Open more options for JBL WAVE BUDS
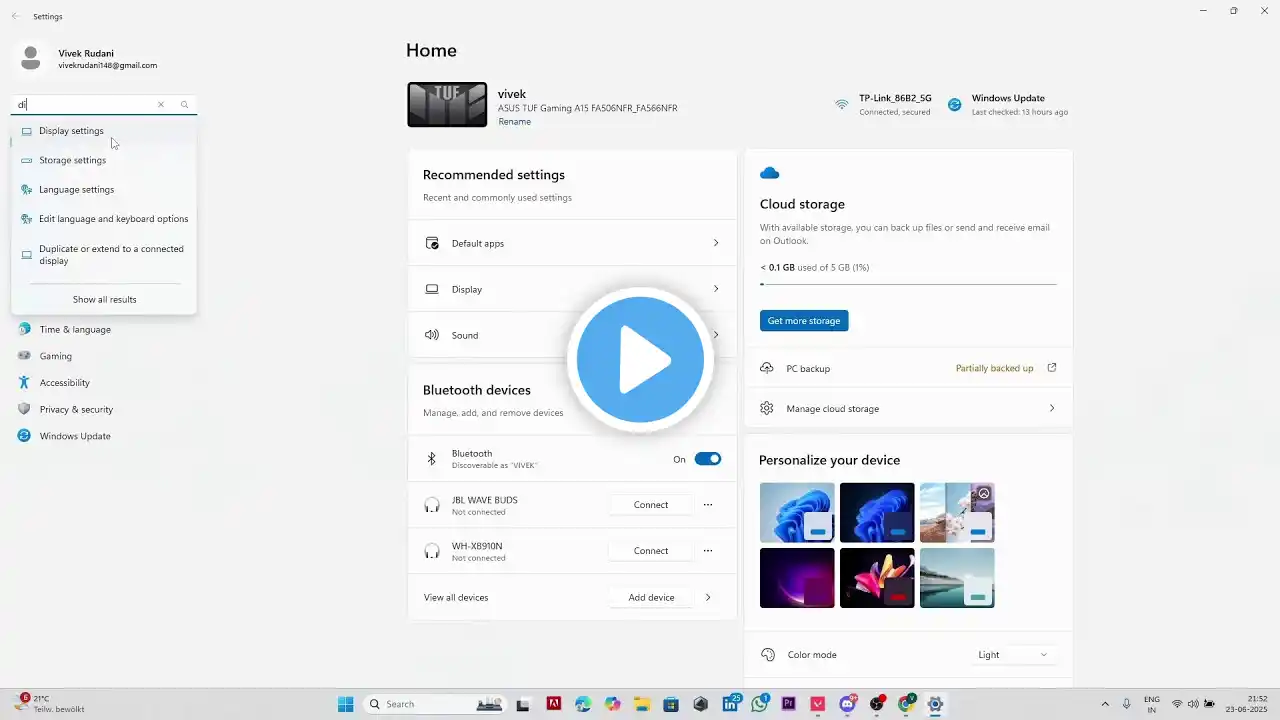The image size is (1280, 720). [708, 505]
